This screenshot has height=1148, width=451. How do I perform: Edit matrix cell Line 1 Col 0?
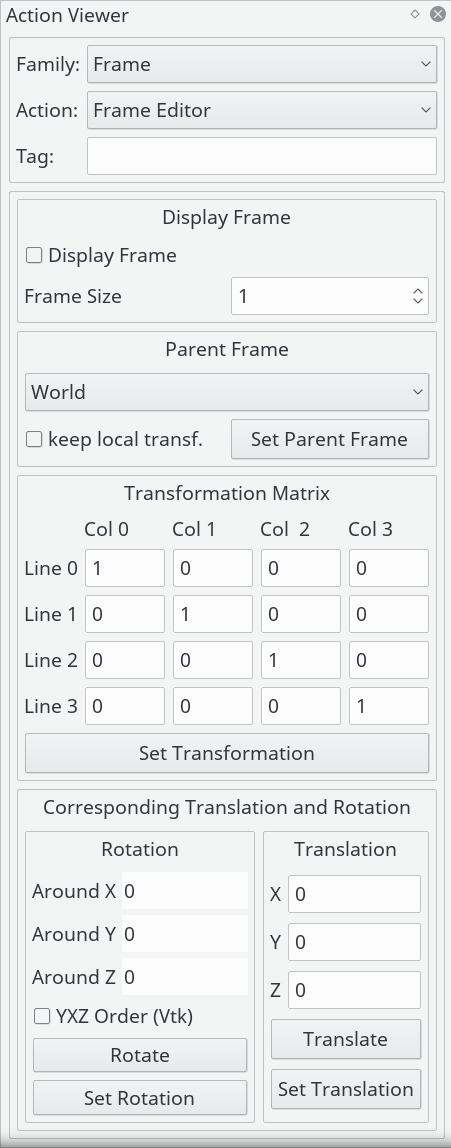coord(125,614)
